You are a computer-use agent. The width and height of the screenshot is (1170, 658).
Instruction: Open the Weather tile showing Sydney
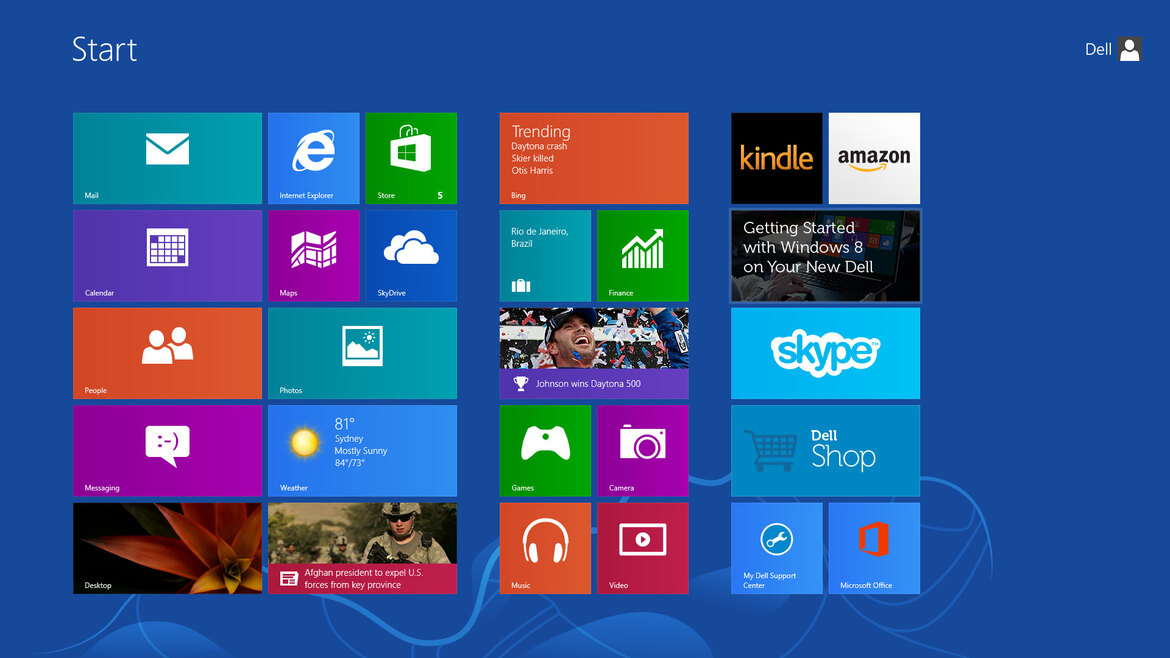tap(362, 451)
